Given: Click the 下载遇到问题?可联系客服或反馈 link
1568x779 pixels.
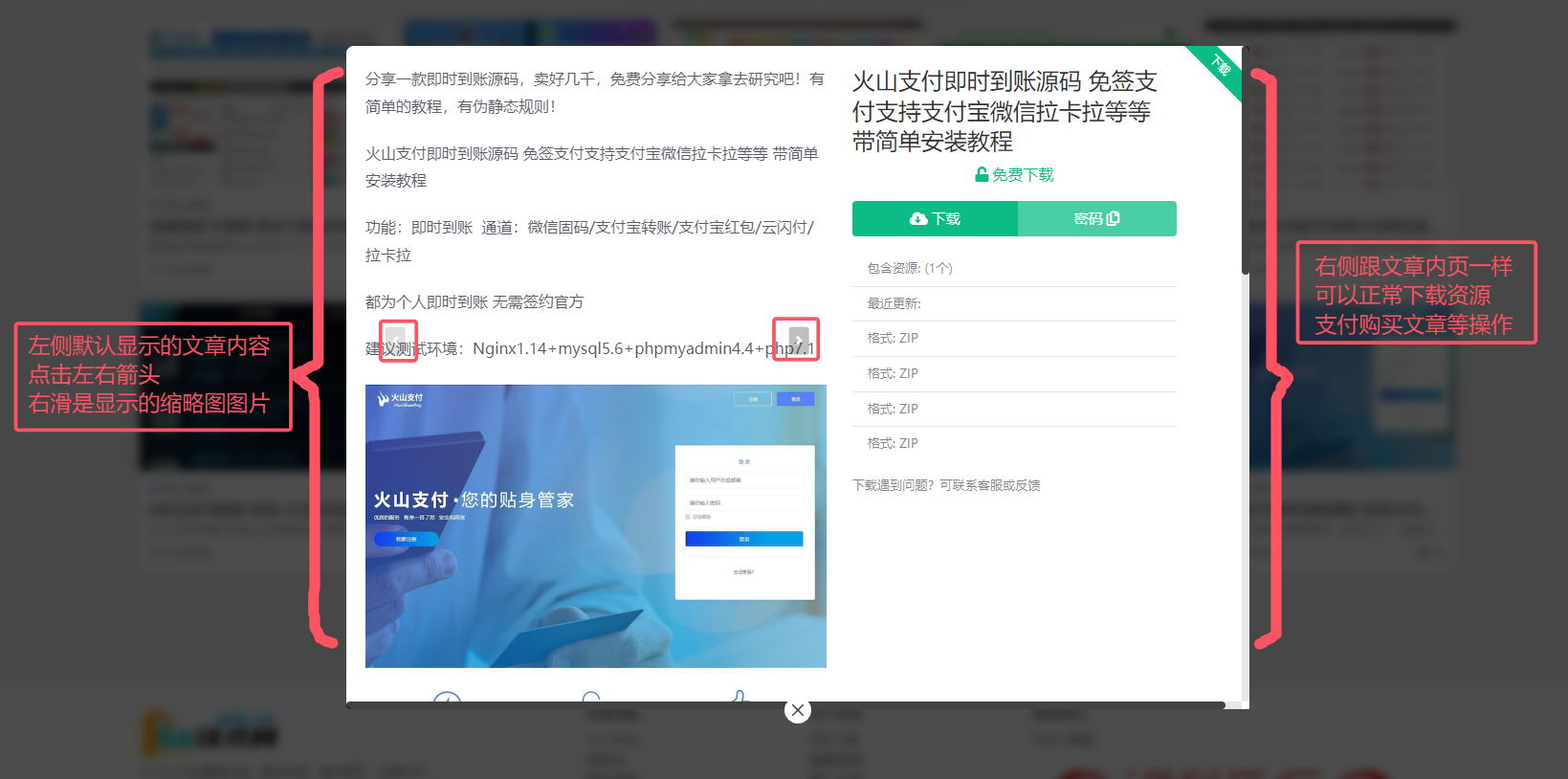Looking at the screenshot, I should [946, 485].
